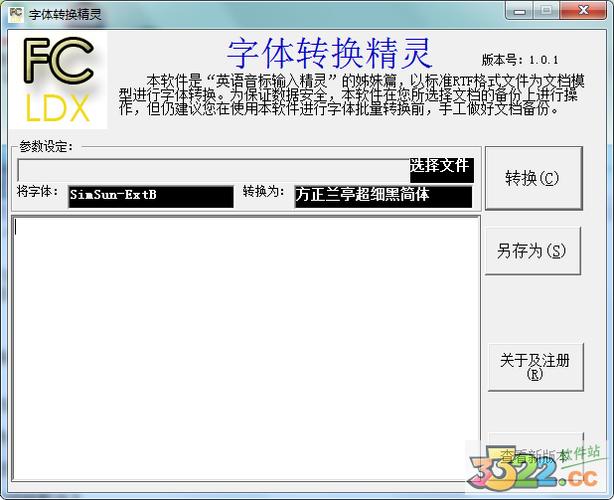Viewport: 614px width, 500px height.
Task: Click the 字体转换精灵 heading text
Action: (x=329, y=54)
